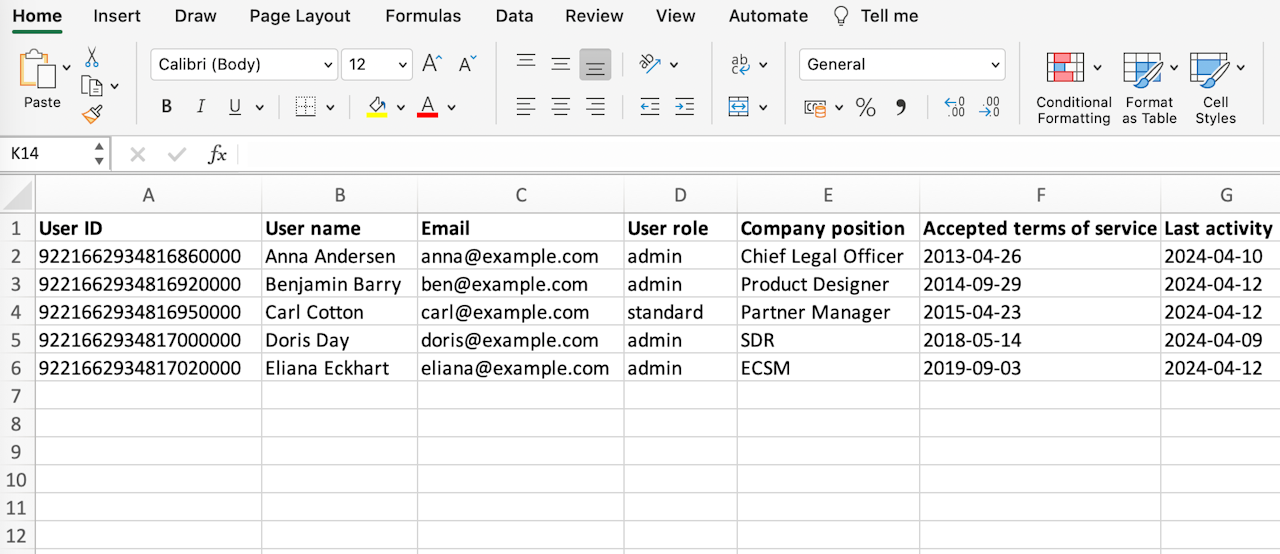
Task: Click the Increase Decimal icon
Action: (954, 107)
